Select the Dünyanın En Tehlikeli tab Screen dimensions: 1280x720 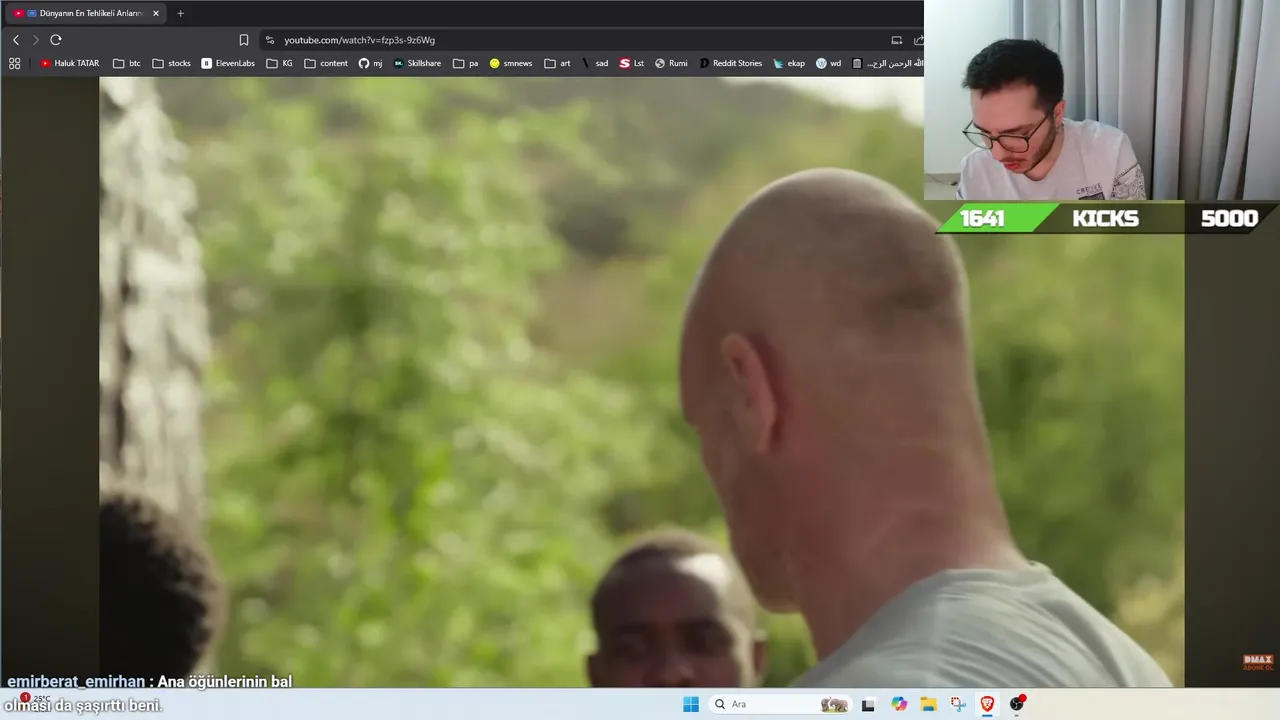point(85,13)
